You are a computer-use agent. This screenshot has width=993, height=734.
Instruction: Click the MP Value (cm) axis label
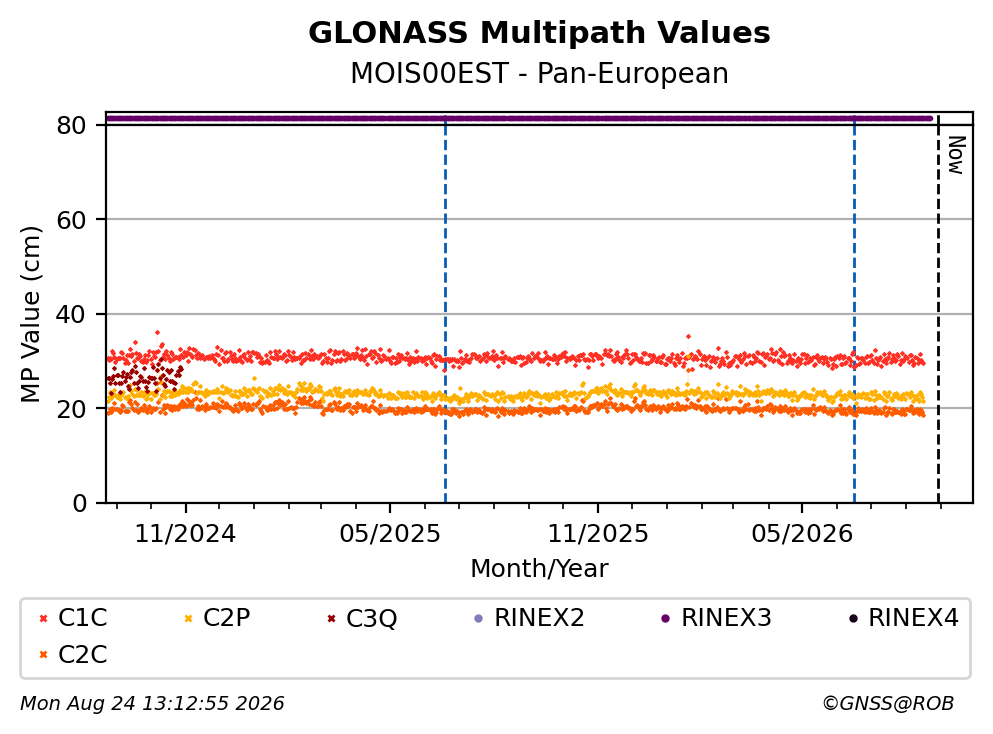coord(30,314)
